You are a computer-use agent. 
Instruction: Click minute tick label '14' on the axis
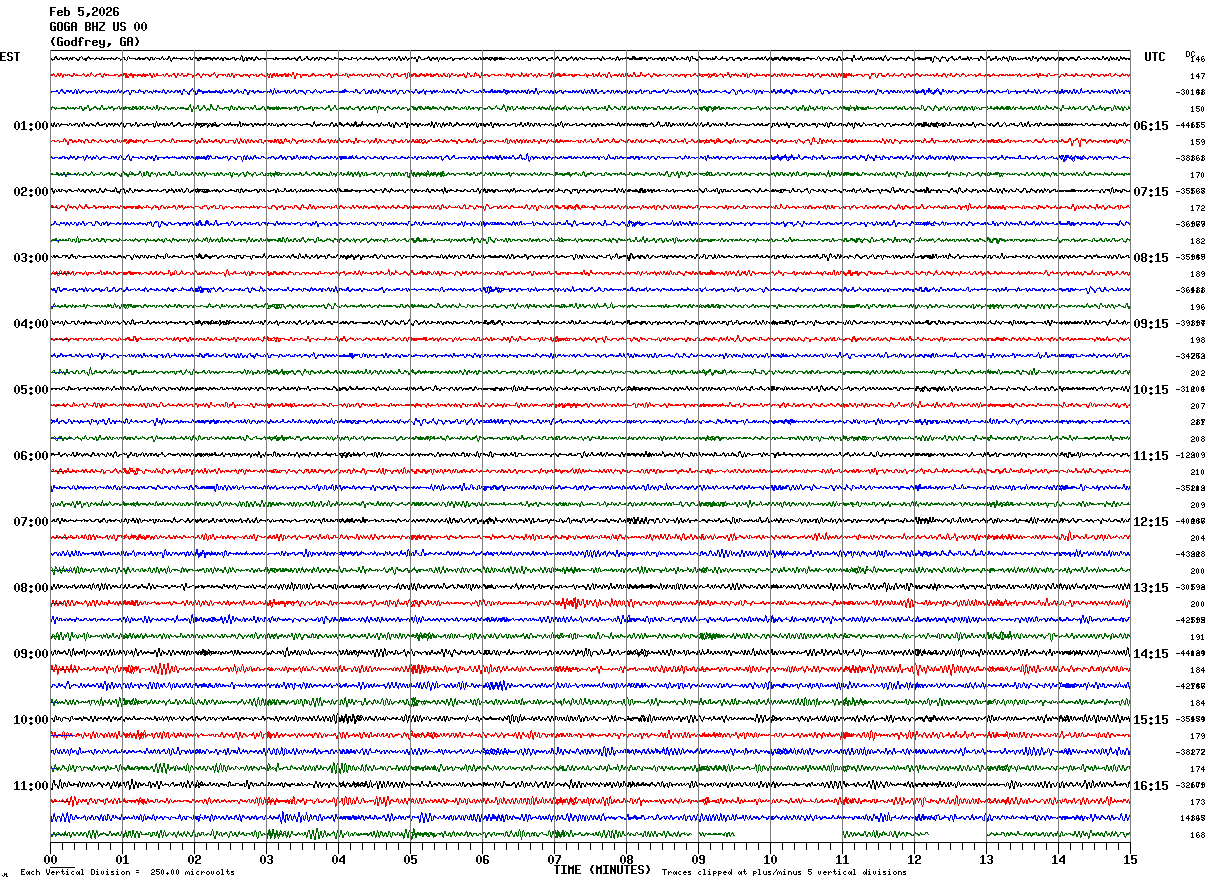point(1059,859)
